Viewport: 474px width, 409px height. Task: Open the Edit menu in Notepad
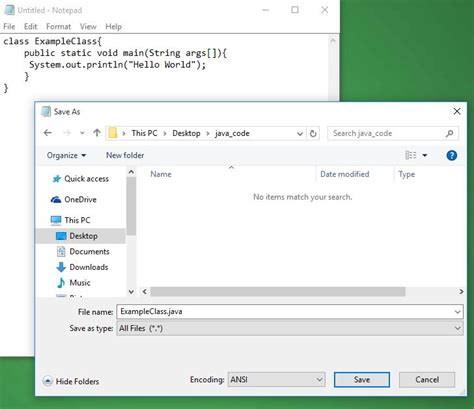pos(30,27)
